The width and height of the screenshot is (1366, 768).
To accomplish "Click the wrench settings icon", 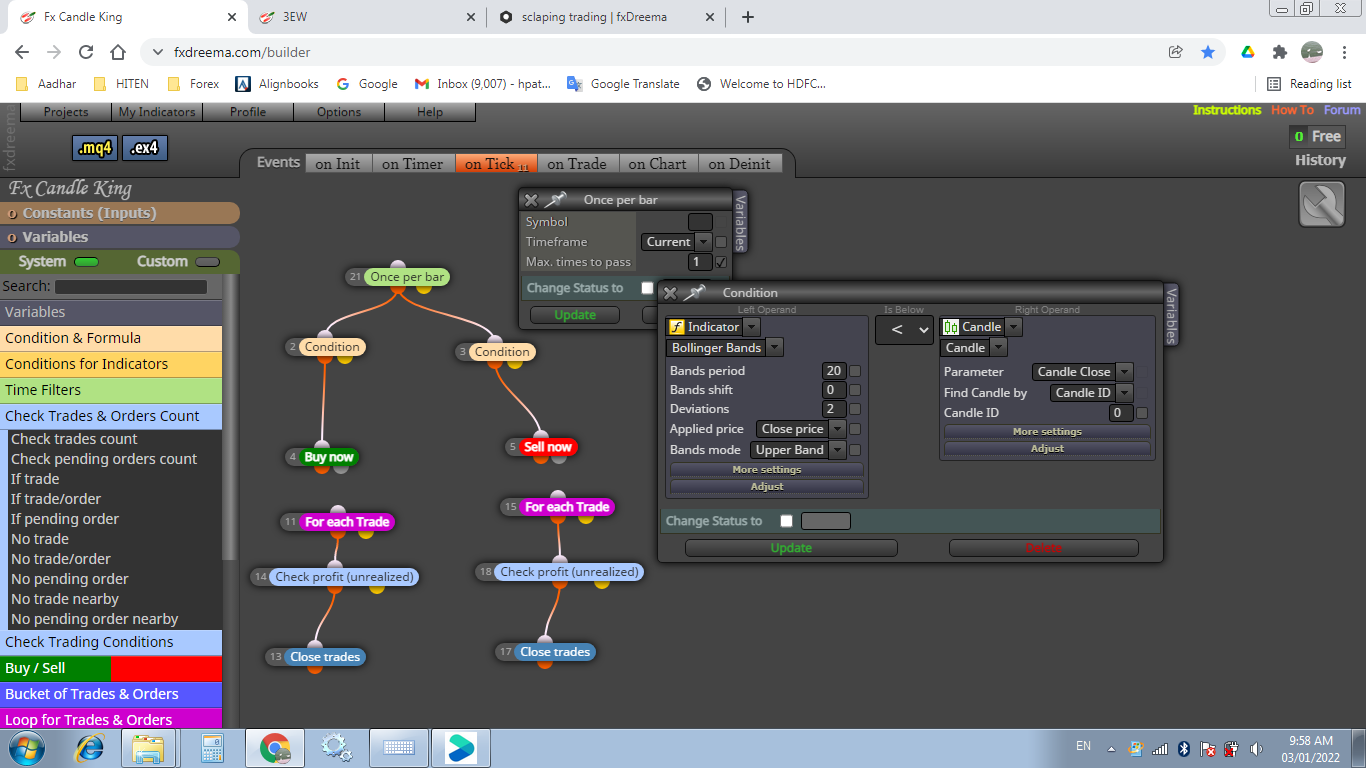I will tap(1321, 204).
